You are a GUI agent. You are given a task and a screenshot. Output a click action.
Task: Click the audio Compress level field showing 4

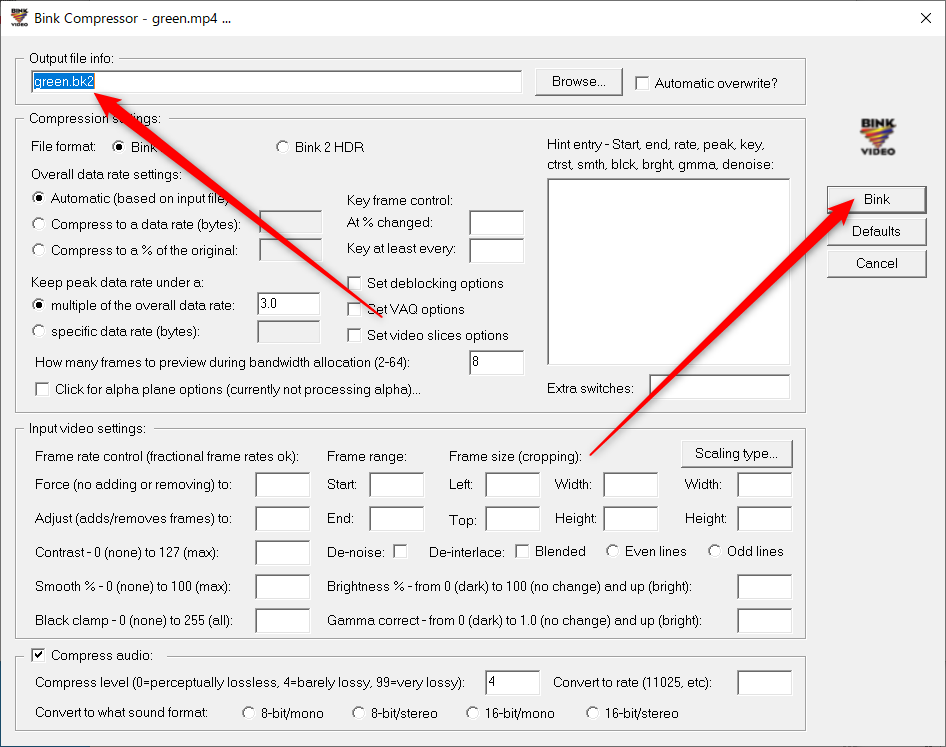(513, 682)
